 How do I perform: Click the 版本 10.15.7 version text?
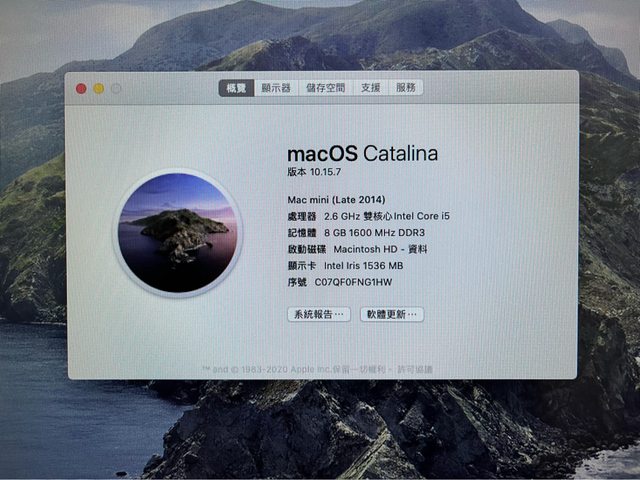(x=320, y=173)
